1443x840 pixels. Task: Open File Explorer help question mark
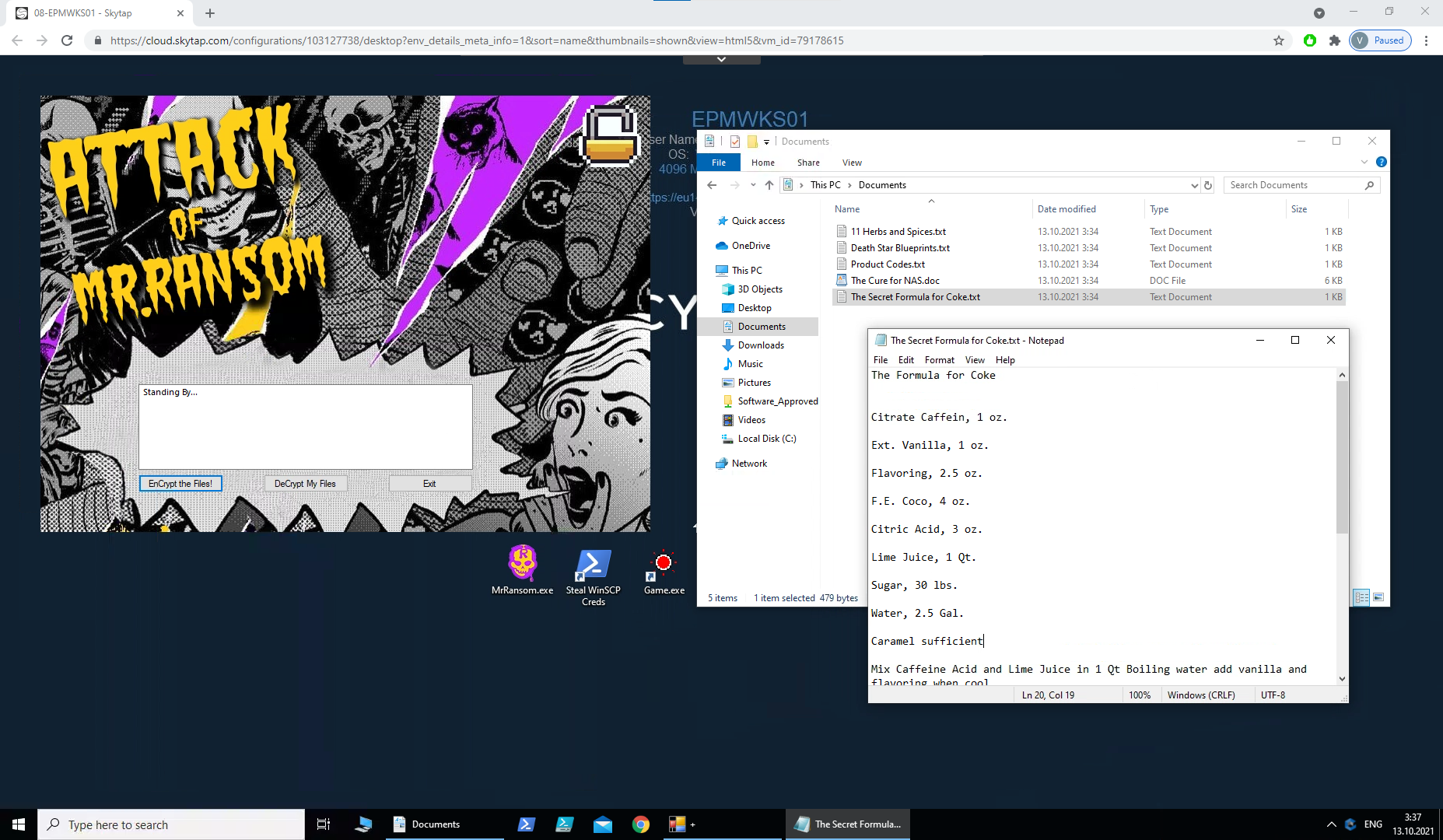point(1382,162)
